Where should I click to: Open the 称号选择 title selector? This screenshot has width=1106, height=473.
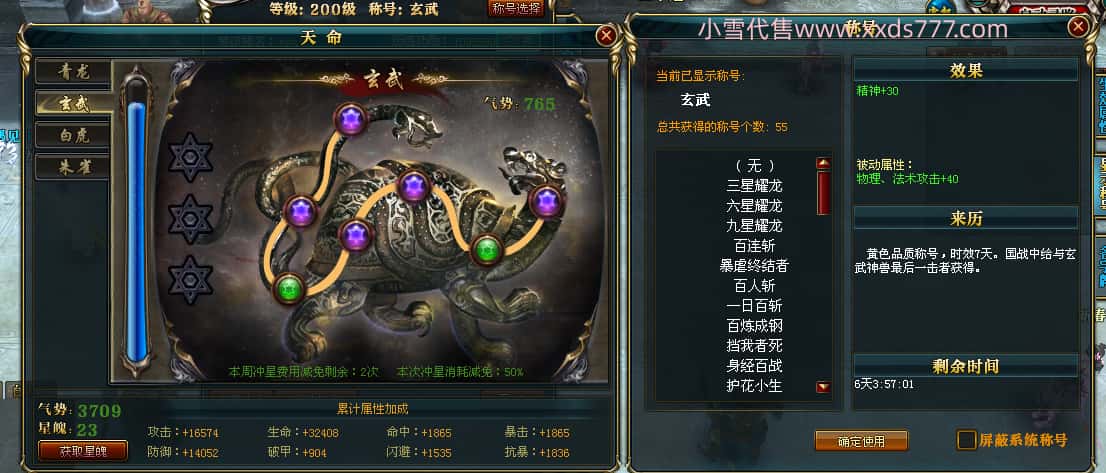click(516, 8)
